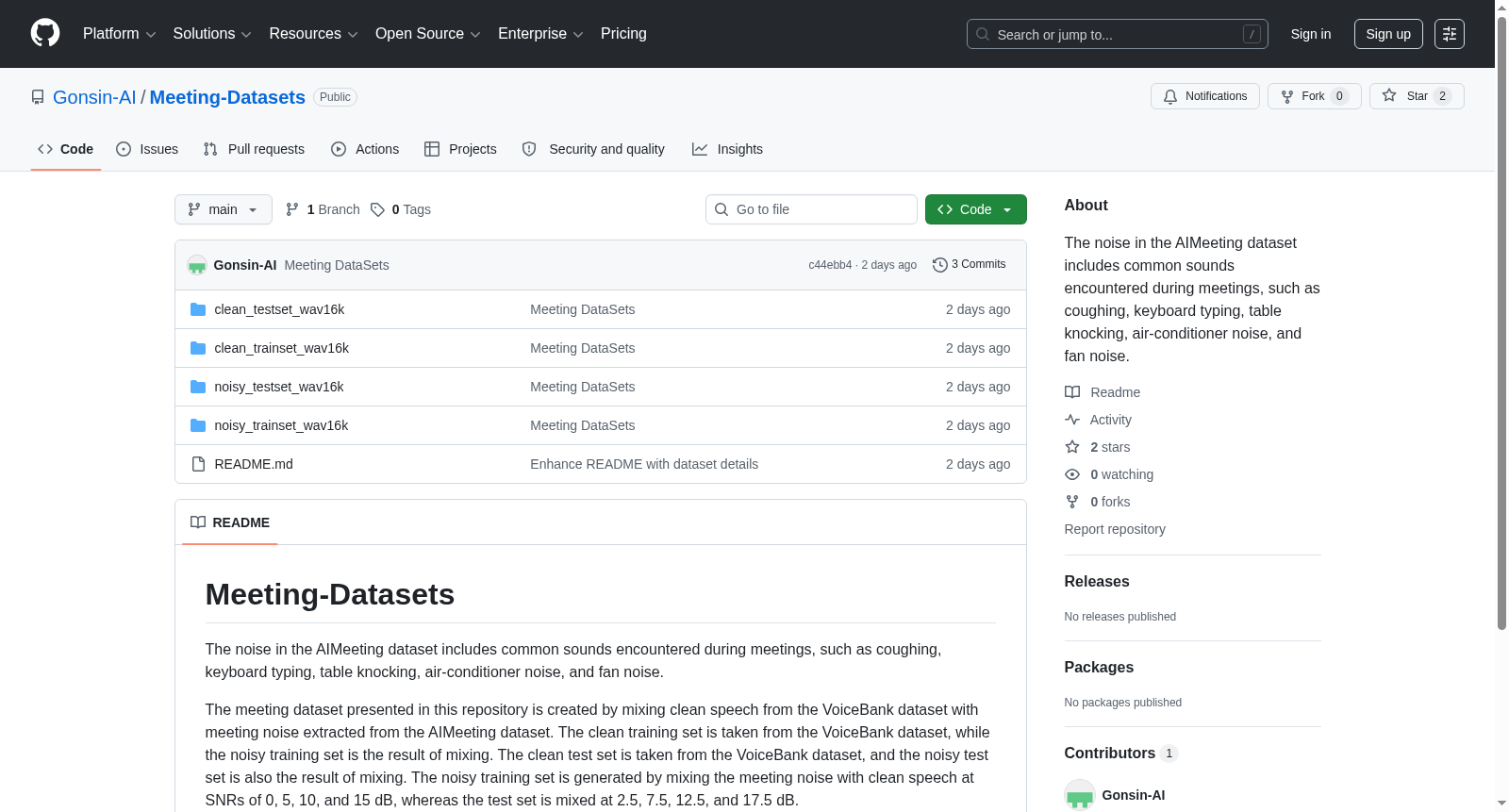
Task: Click the Gonsin-AI contributor avatar
Action: pyautogui.click(x=1080, y=795)
